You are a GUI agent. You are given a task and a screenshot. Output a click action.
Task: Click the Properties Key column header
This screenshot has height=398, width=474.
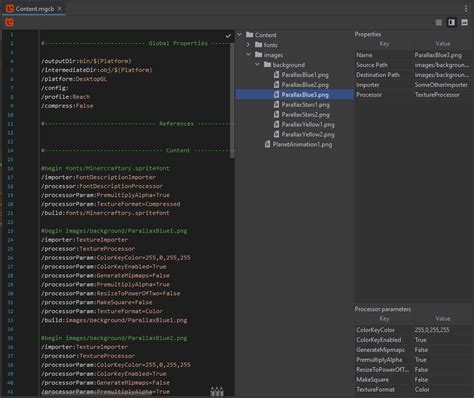click(x=384, y=44)
